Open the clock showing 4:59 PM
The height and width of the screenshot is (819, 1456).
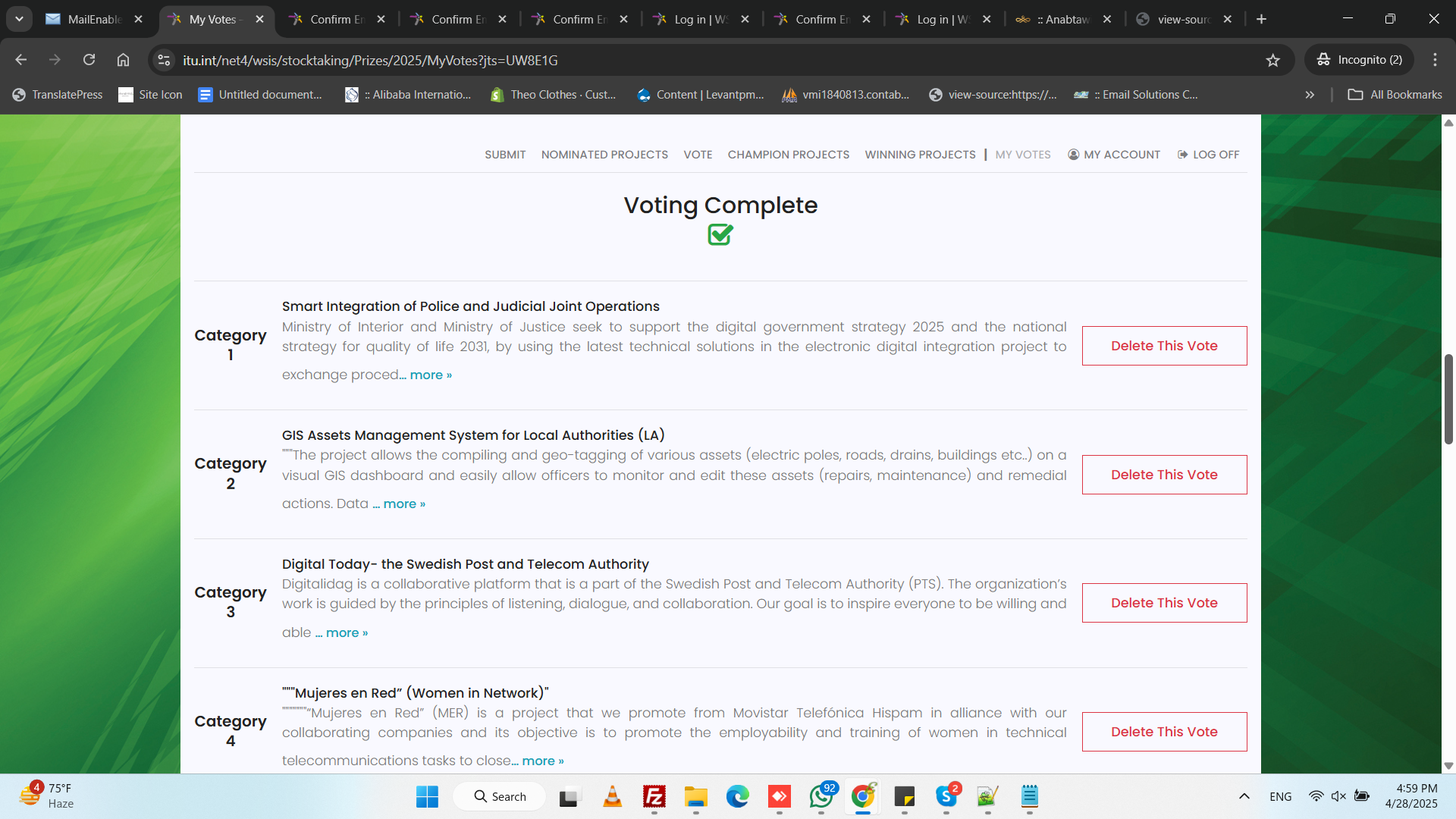(x=1411, y=796)
